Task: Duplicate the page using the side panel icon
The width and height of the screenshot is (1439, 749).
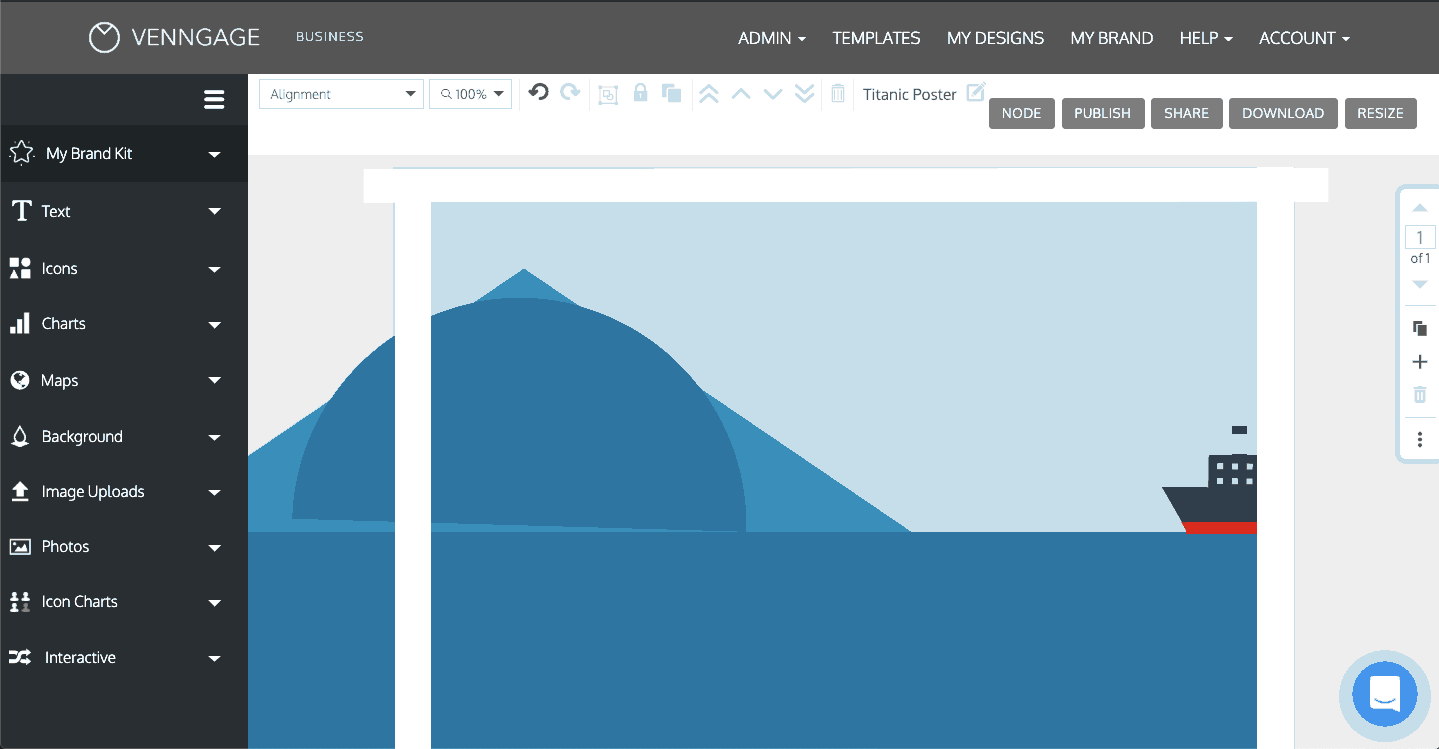Action: pos(1419,328)
